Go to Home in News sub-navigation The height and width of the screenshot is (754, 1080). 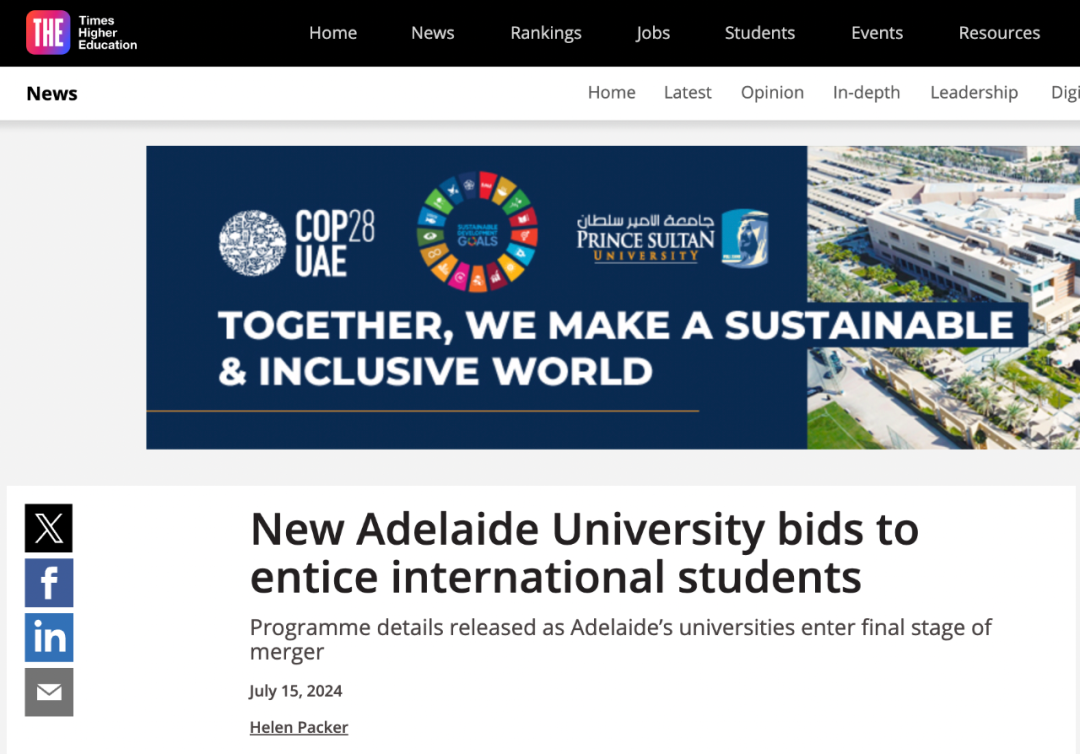coord(612,92)
